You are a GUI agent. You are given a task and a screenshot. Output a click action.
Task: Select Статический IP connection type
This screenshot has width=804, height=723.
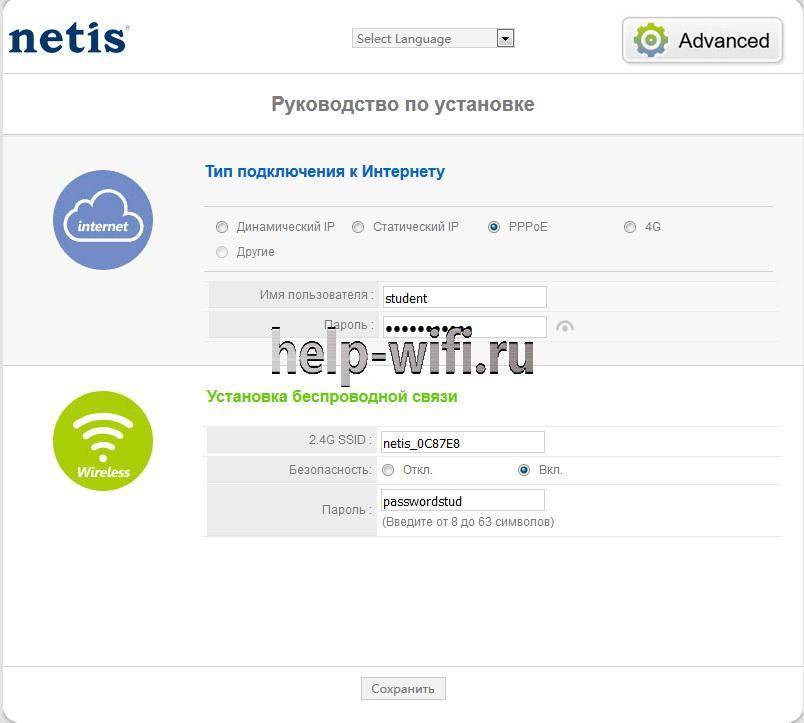tap(358, 227)
